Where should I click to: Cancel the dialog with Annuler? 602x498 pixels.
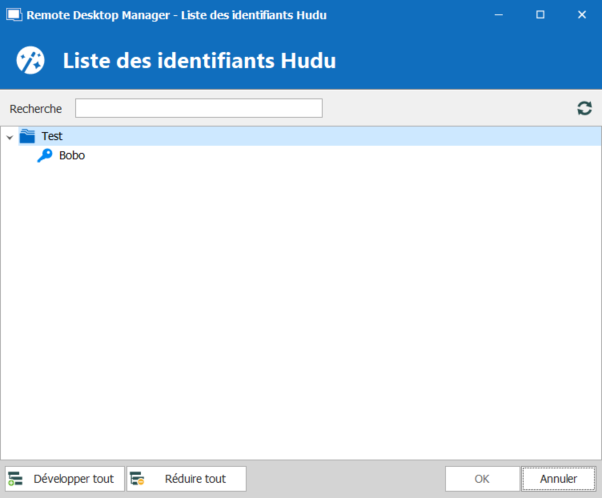point(558,479)
